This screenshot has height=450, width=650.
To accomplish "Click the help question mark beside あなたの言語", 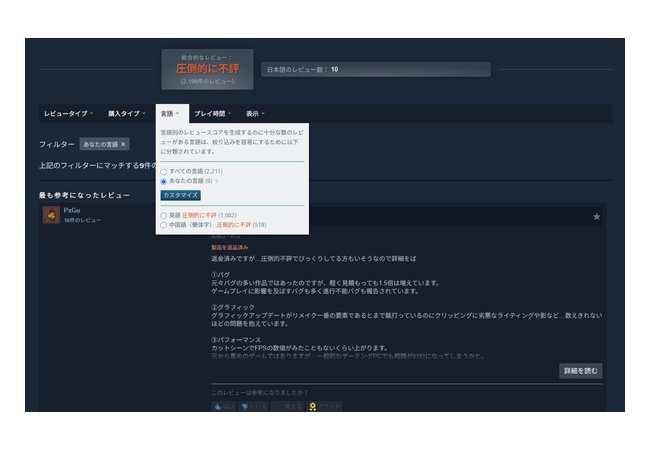I will (x=216, y=181).
